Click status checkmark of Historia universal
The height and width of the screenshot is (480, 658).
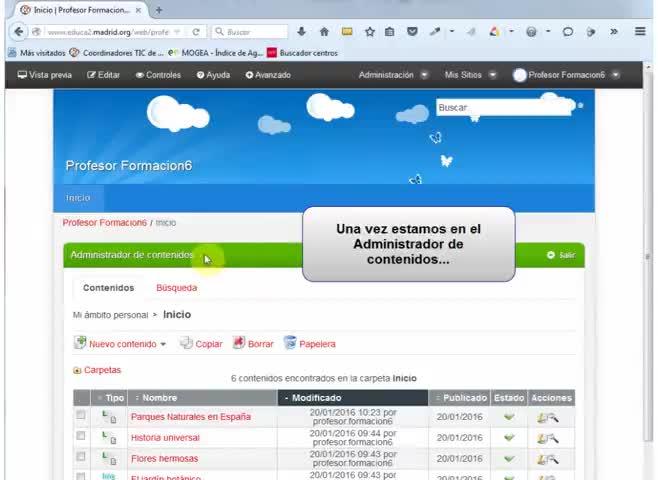coord(509,438)
